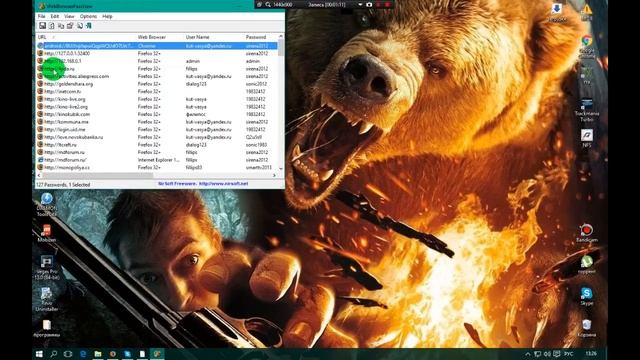This screenshot has width=640, height=360.
Task: Select the Internet Explorer mdforum.ru row
Action: [157, 160]
